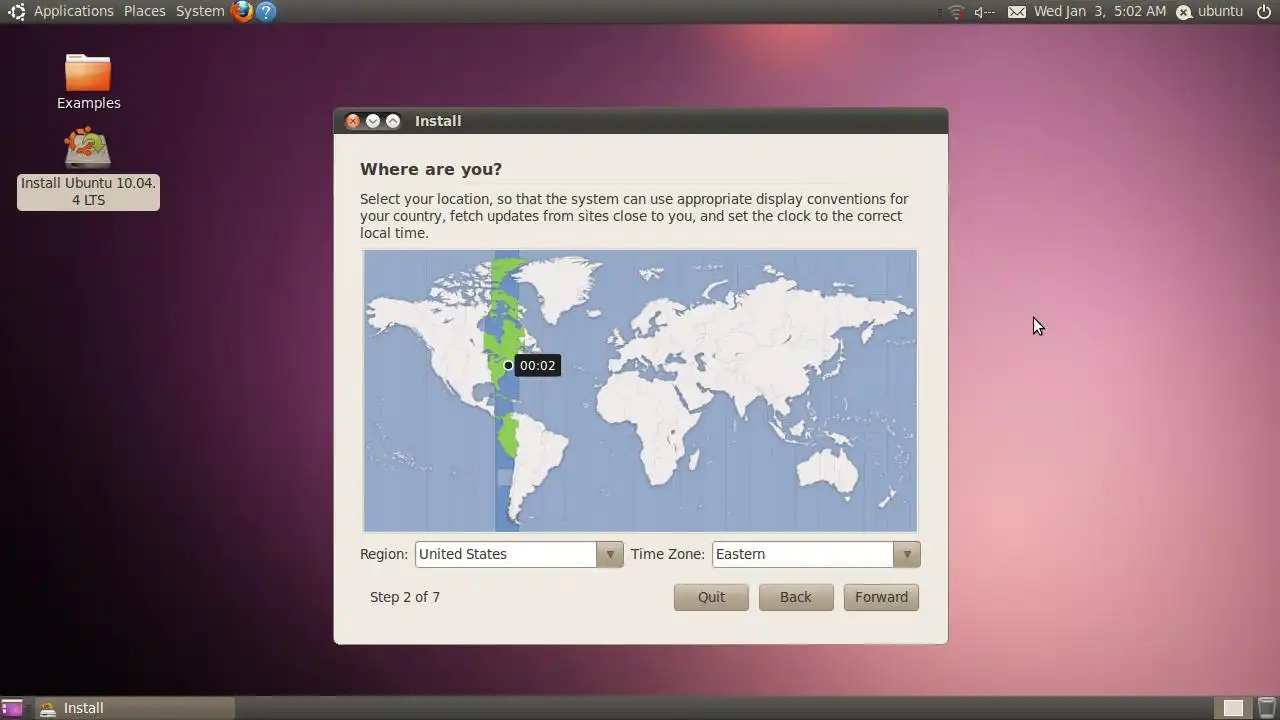Open the network connection indicator
The height and width of the screenshot is (720, 1280).
956,12
